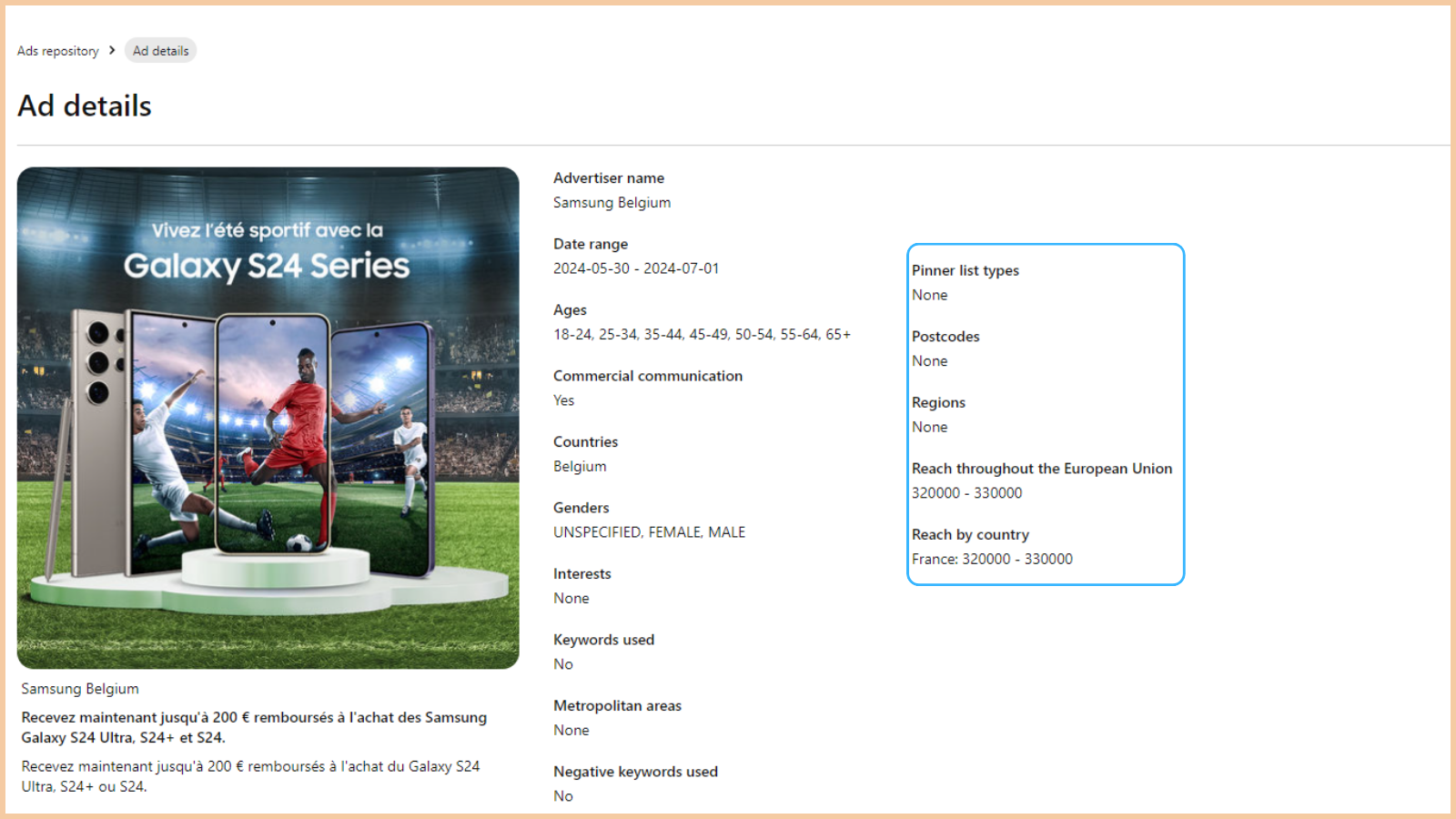Screen dimensions: 1456x819
Task: Select None under Regions
Action: (929, 427)
